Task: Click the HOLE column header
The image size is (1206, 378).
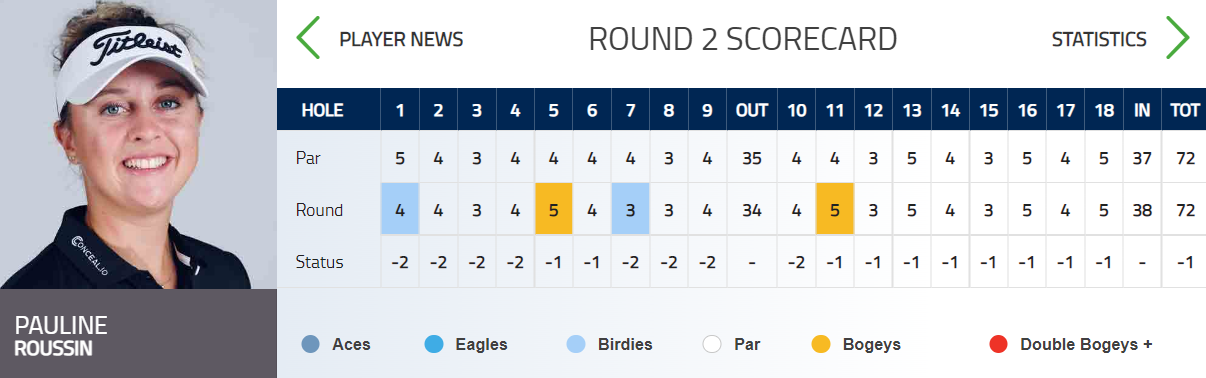Action: (322, 110)
